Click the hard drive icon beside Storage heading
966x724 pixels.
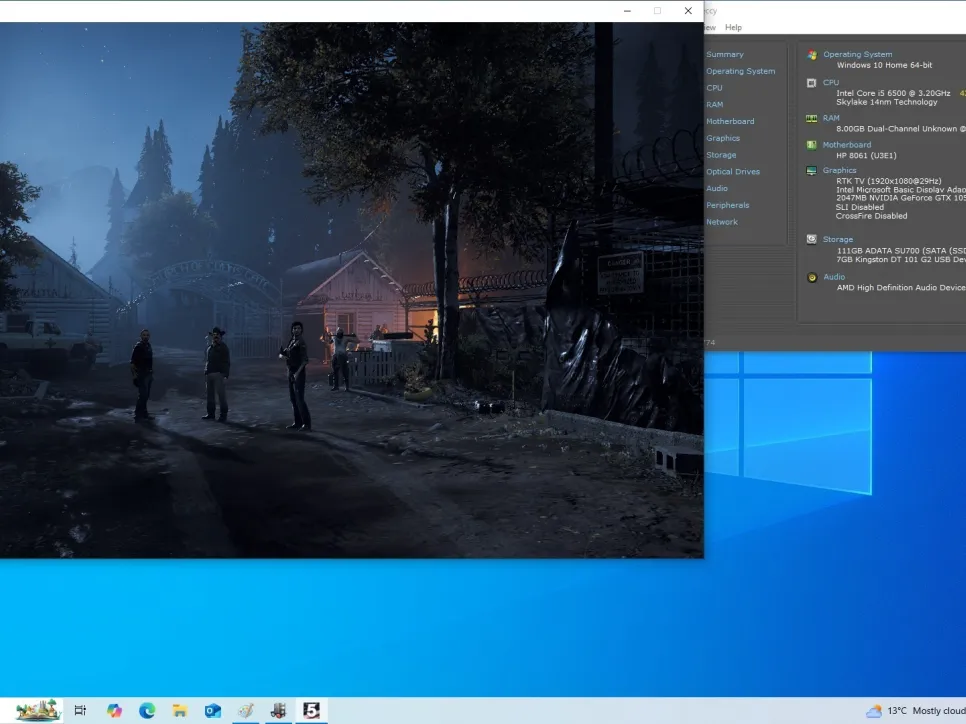[812, 239]
